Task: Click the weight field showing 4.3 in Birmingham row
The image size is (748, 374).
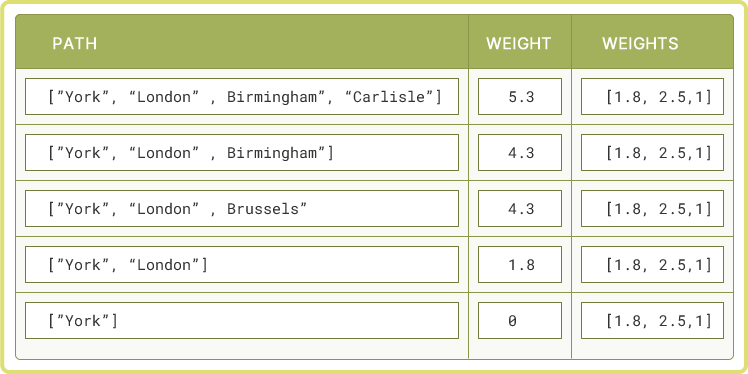Action: pyautogui.click(x=520, y=152)
